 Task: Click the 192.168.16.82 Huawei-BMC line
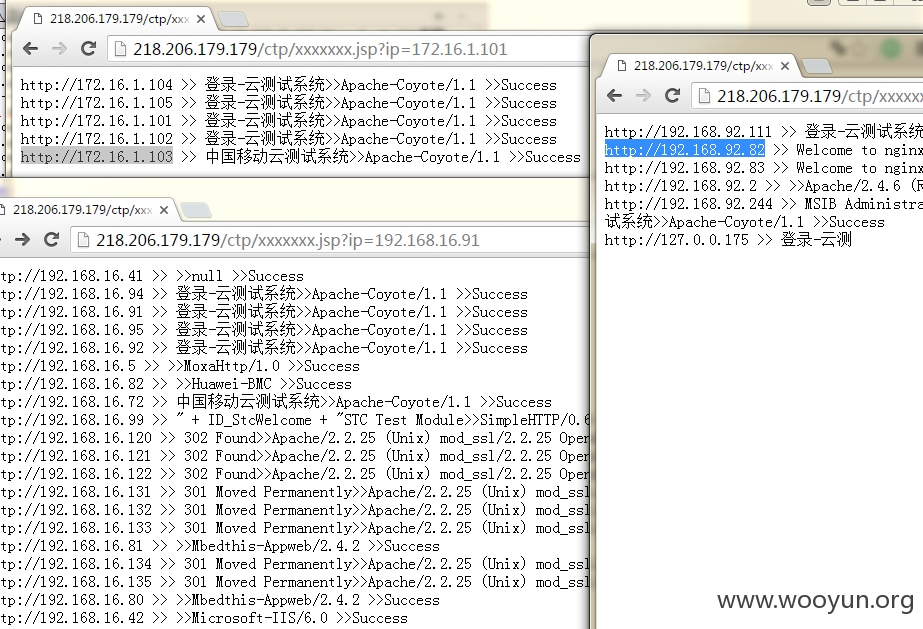point(176,384)
